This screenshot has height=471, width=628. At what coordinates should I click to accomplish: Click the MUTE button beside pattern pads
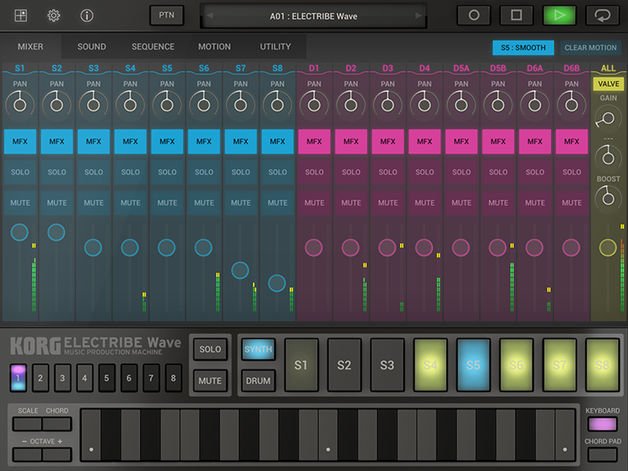210,380
